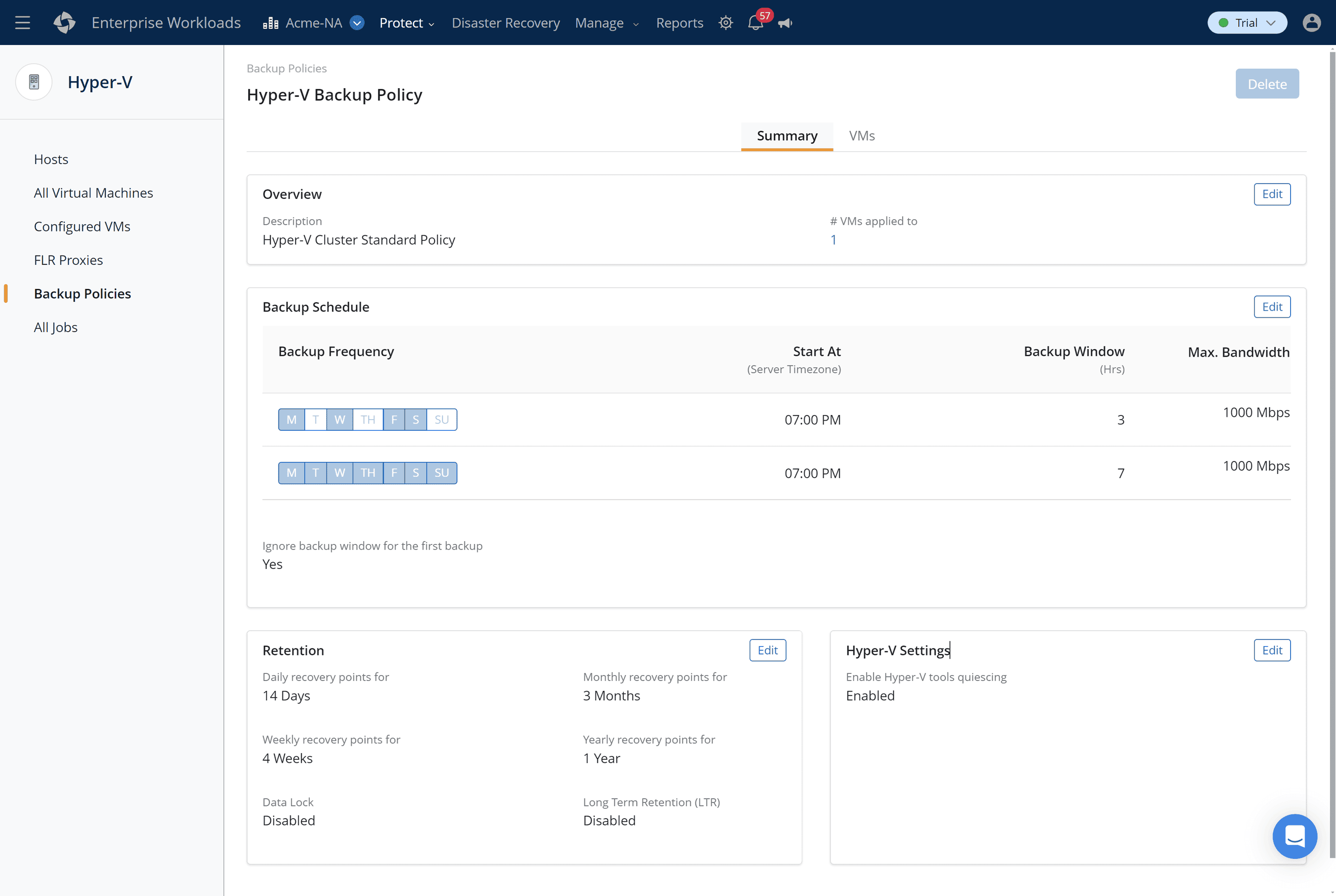Open the Reports page
The width and height of the screenshot is (1336, 896).
[x=680, y=23]
